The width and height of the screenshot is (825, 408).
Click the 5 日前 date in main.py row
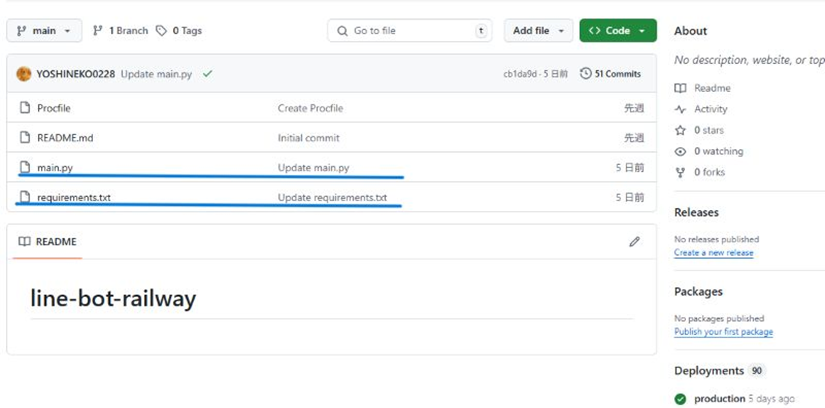[630, 168]
